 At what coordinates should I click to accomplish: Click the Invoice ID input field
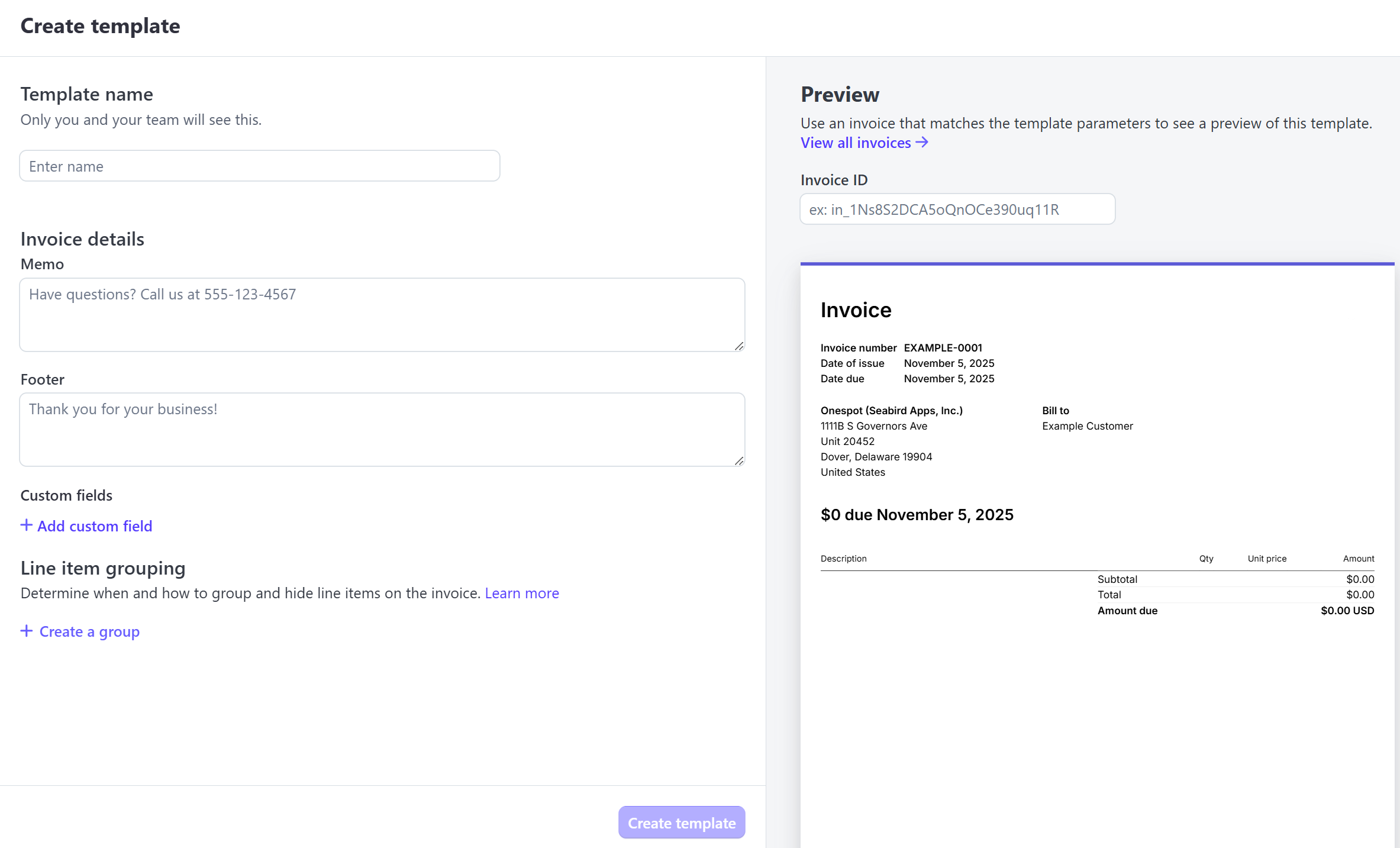957,209
